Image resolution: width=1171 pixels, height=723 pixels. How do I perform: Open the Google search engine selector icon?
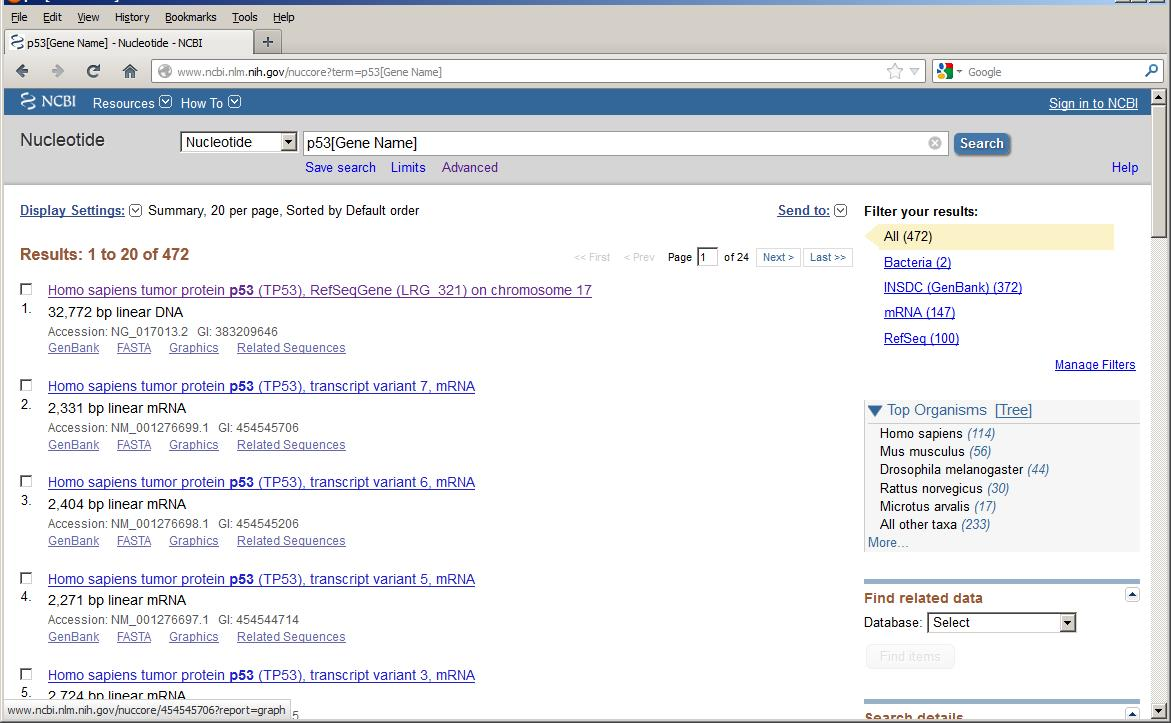(x=948, y=71)
